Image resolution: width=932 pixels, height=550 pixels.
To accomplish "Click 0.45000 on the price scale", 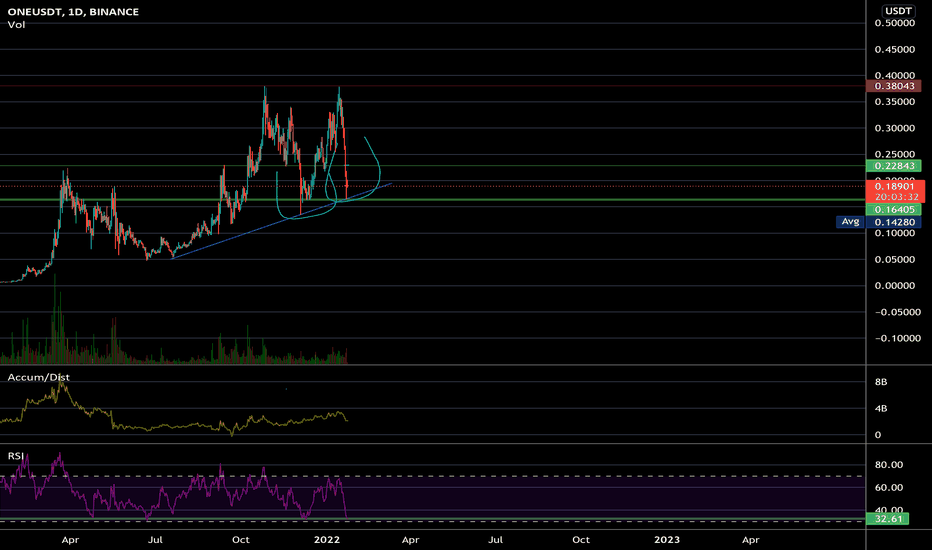I will 895,49.
